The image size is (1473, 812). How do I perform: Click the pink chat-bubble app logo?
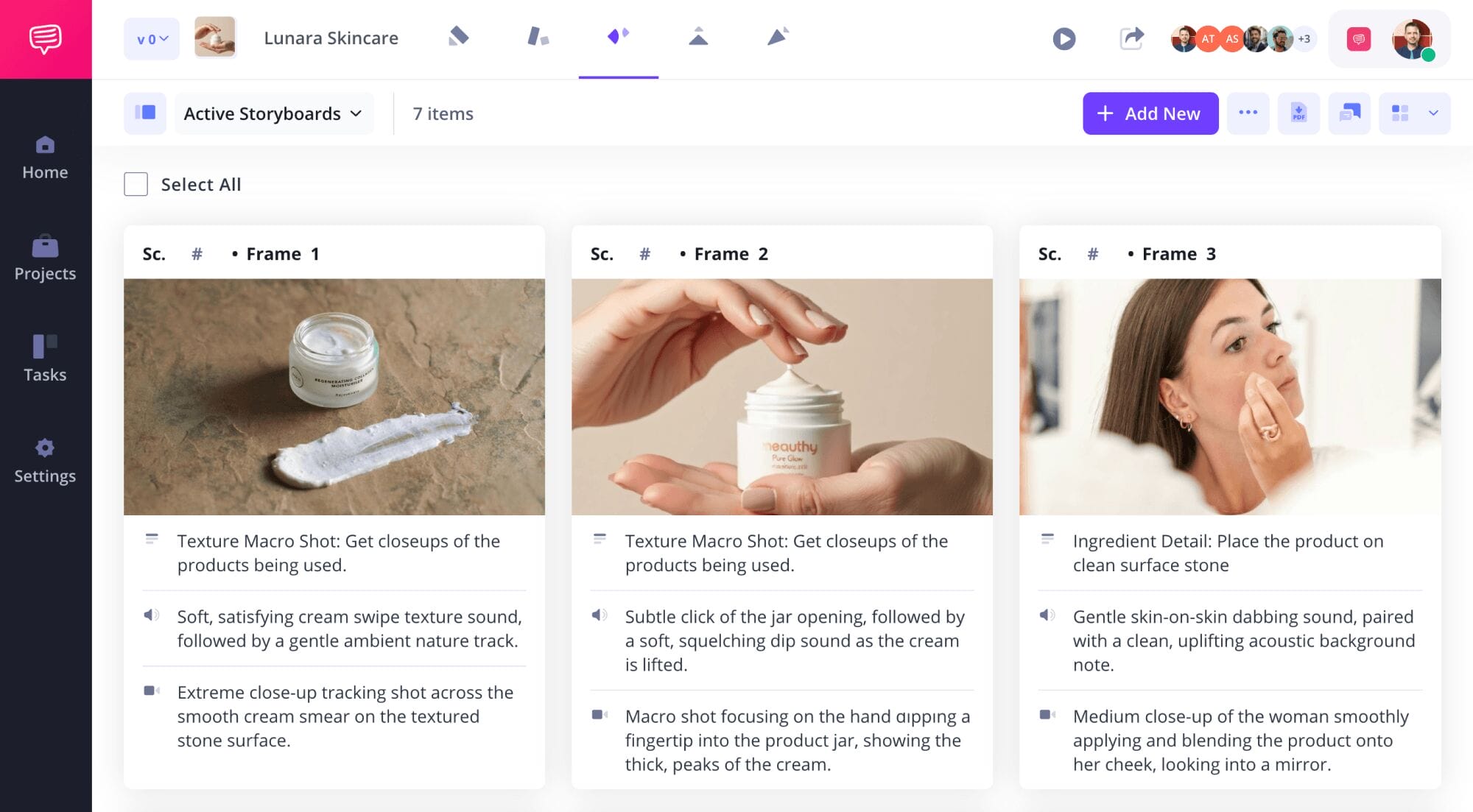(x=46, y=39)
